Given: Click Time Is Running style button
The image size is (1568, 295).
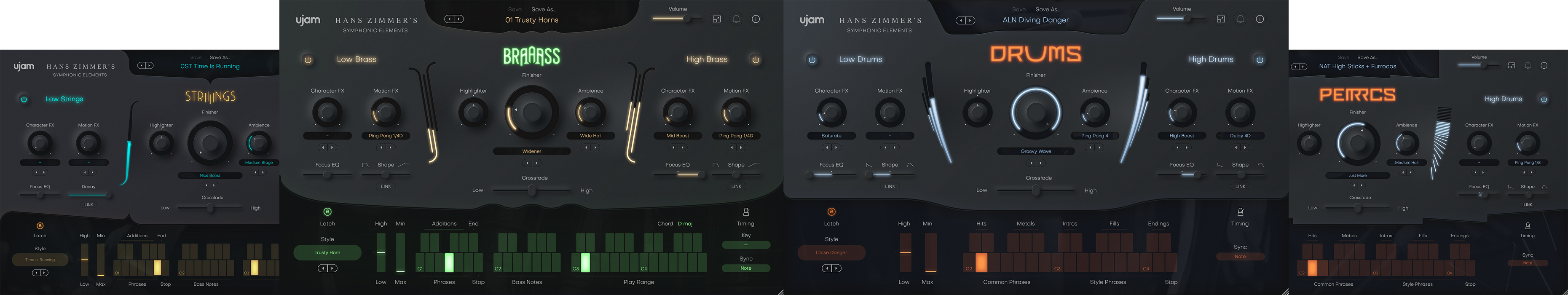Looking at the screenshot, I should [x=40, y=260].
